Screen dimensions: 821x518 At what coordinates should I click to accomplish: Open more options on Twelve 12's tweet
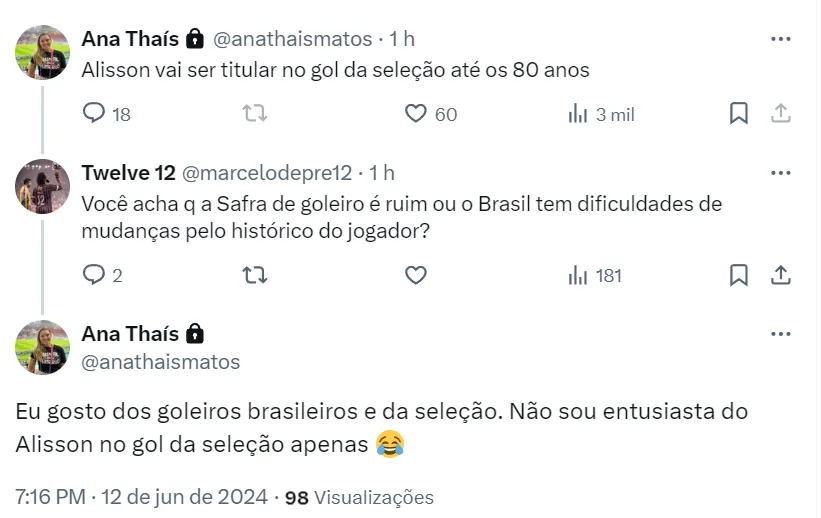(x=781, y=172)
